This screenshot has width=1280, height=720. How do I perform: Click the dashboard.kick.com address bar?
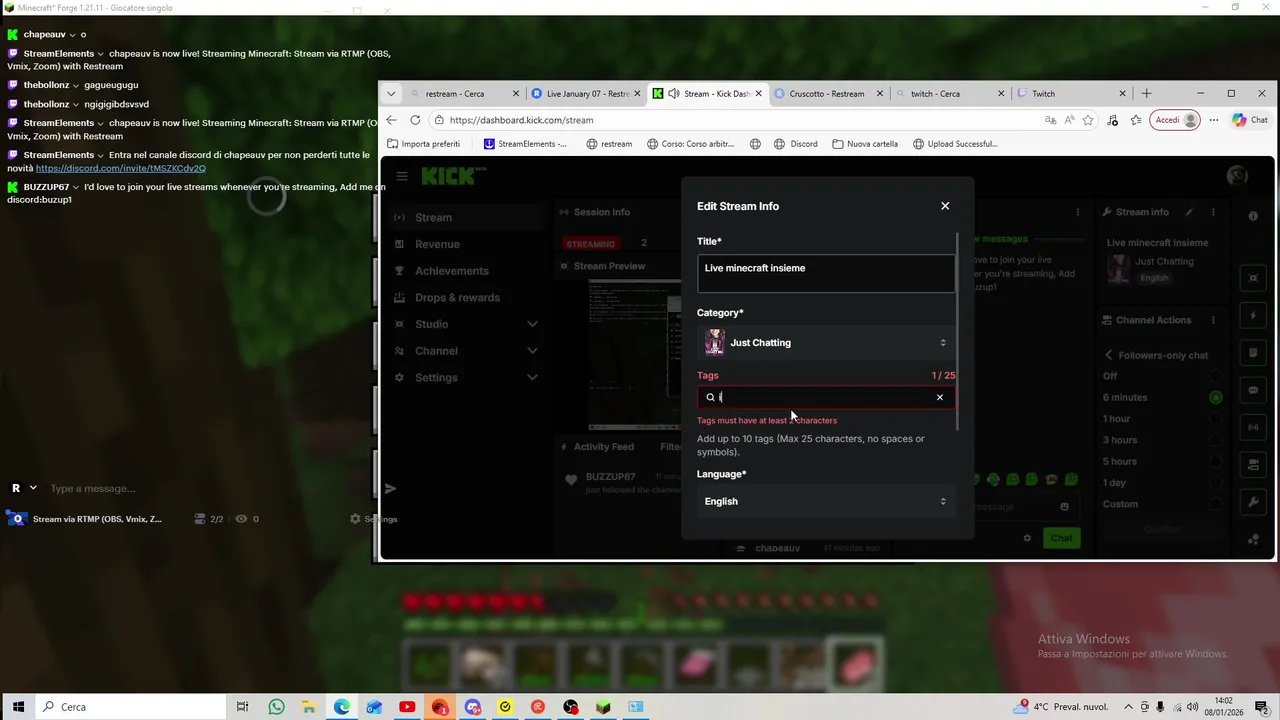point(735,120)
